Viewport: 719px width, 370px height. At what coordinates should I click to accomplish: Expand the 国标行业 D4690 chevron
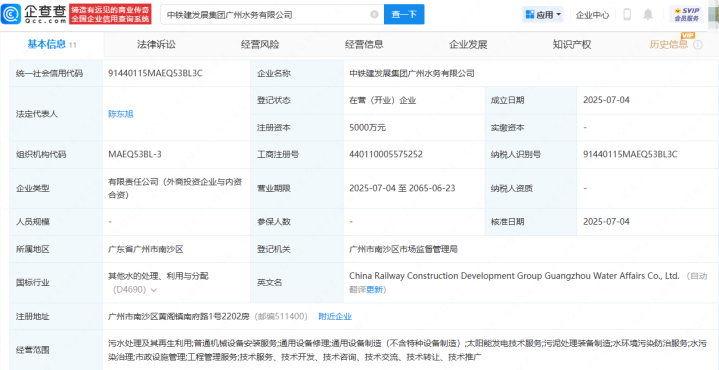[153, 290]
